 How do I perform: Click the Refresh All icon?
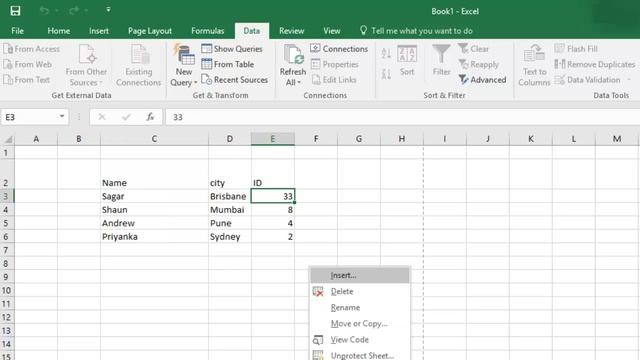[x=293, y=54]
